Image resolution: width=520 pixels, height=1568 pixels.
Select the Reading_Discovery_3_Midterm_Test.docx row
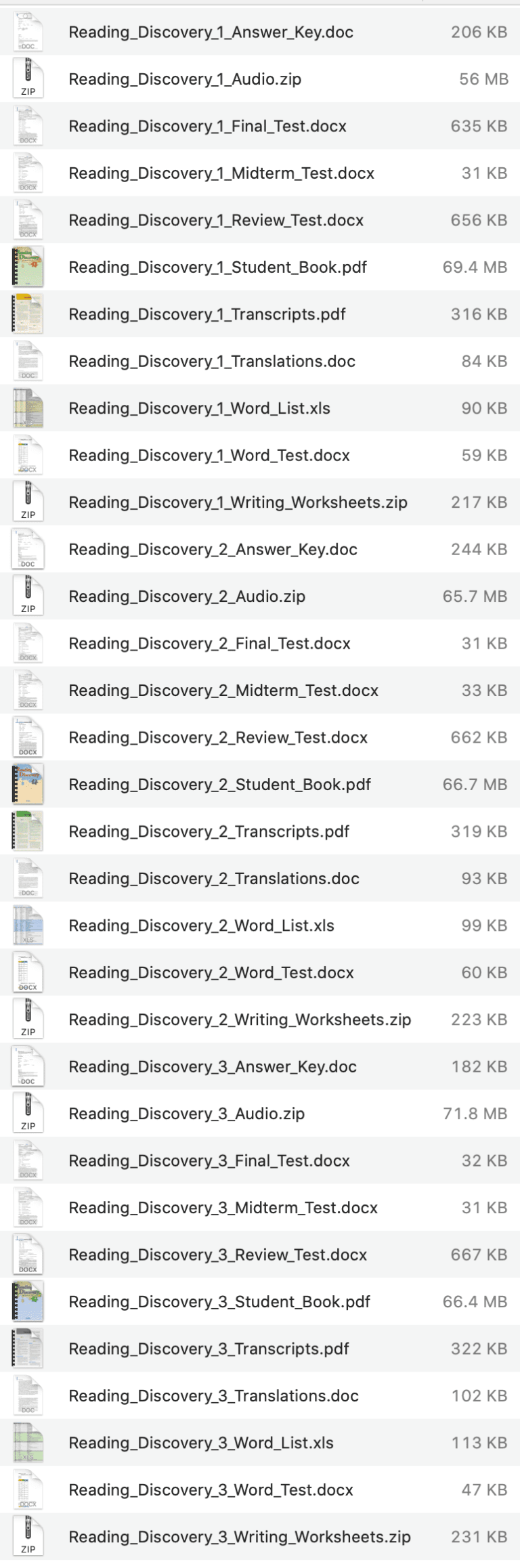point(223,1207)
